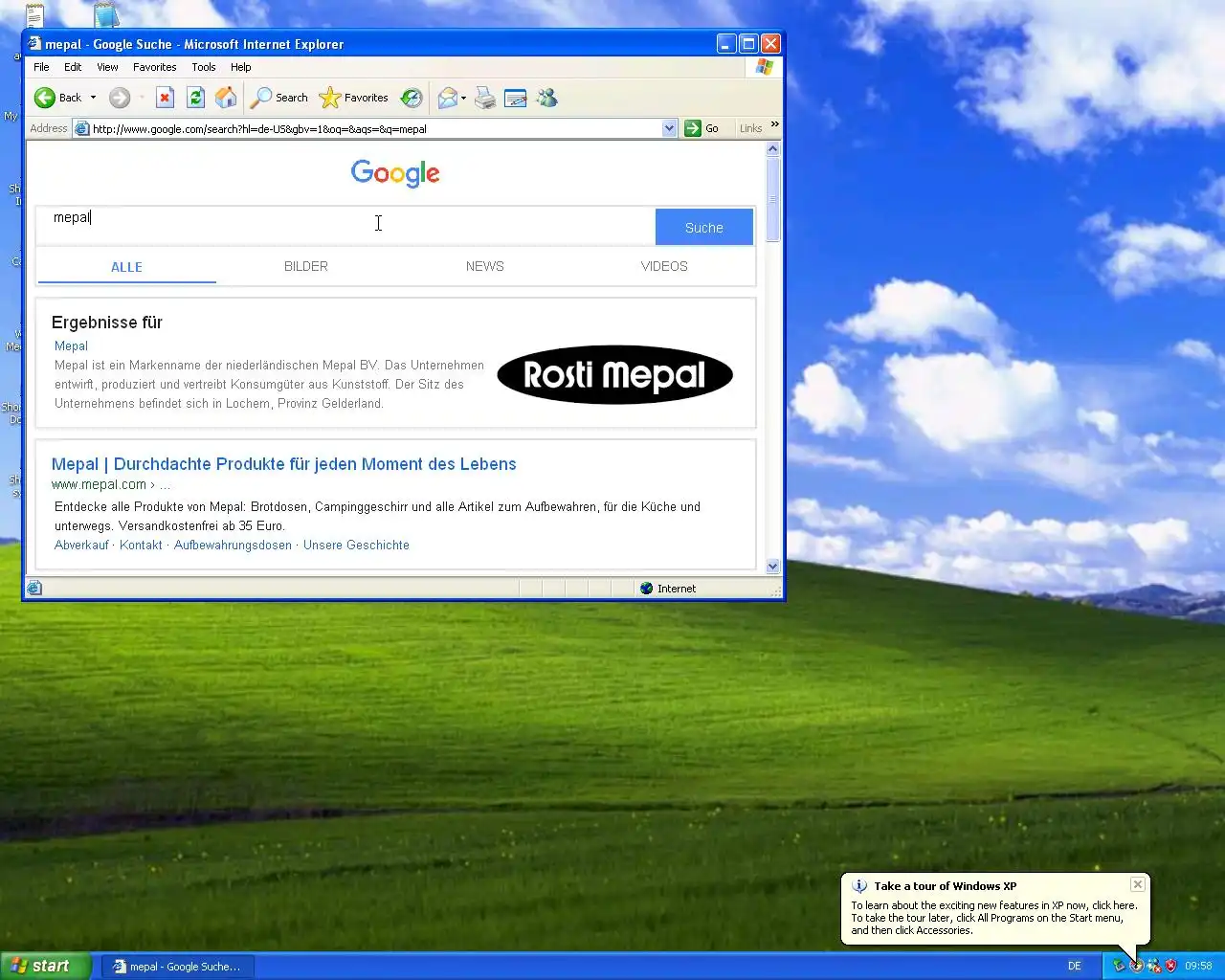Open the Messenger toolbar icon

(x=546, y=98)
